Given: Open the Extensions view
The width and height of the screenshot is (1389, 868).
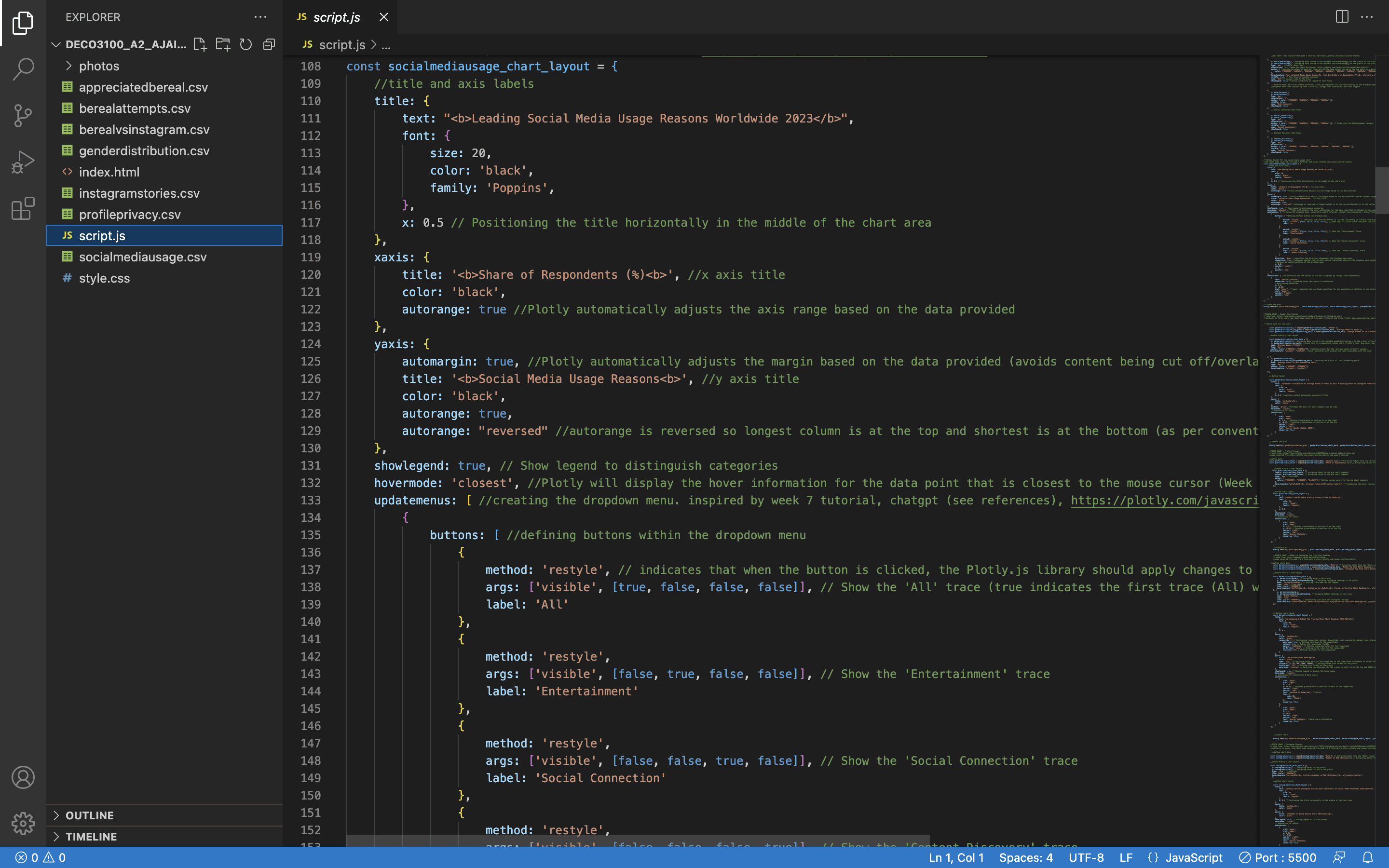Looking at the screenshot, I should tap(23, 208).
